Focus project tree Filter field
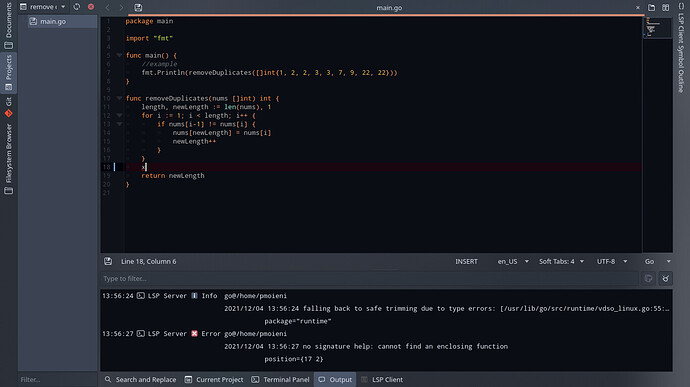690x387 pixels. point(57,379)
